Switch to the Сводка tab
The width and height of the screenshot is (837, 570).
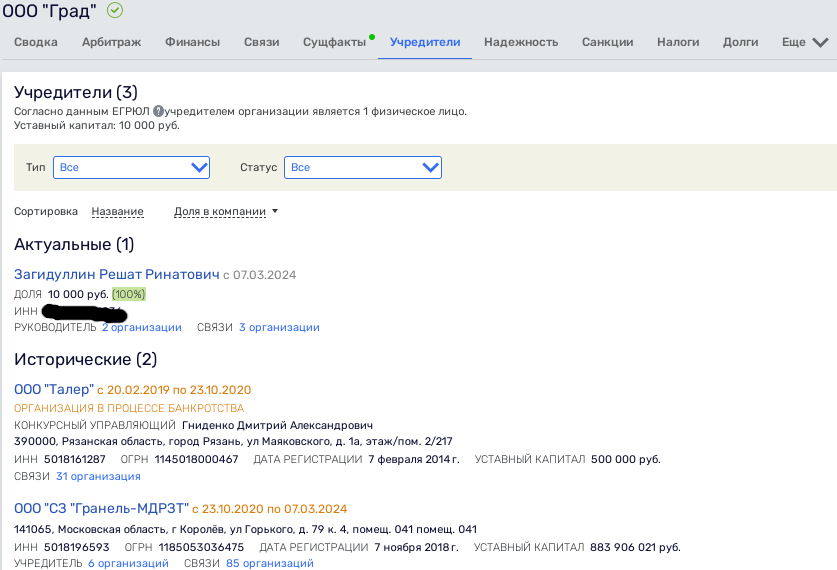point(36,43)
